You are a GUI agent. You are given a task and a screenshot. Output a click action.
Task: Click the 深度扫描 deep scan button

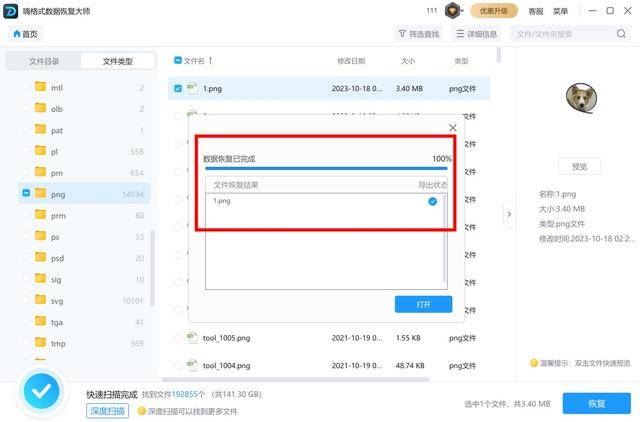[107, 411]
